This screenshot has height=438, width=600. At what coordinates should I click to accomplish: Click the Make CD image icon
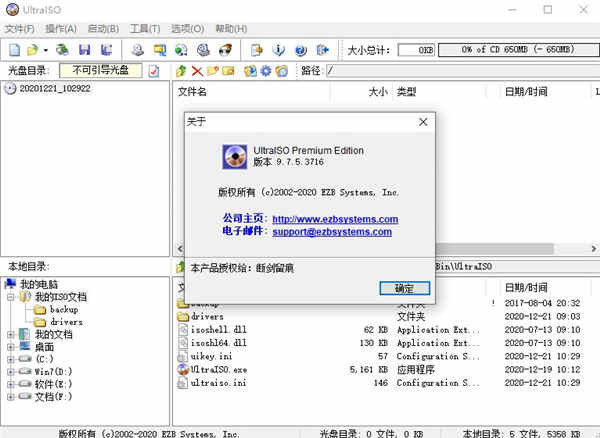tap(137, 50)
